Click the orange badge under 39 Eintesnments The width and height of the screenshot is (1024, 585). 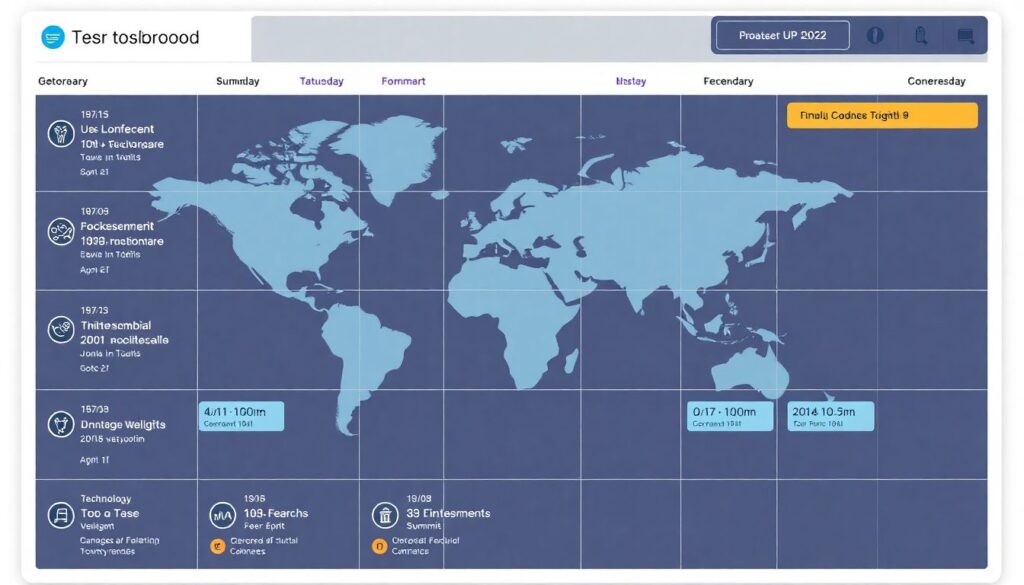tap(379, 546)
